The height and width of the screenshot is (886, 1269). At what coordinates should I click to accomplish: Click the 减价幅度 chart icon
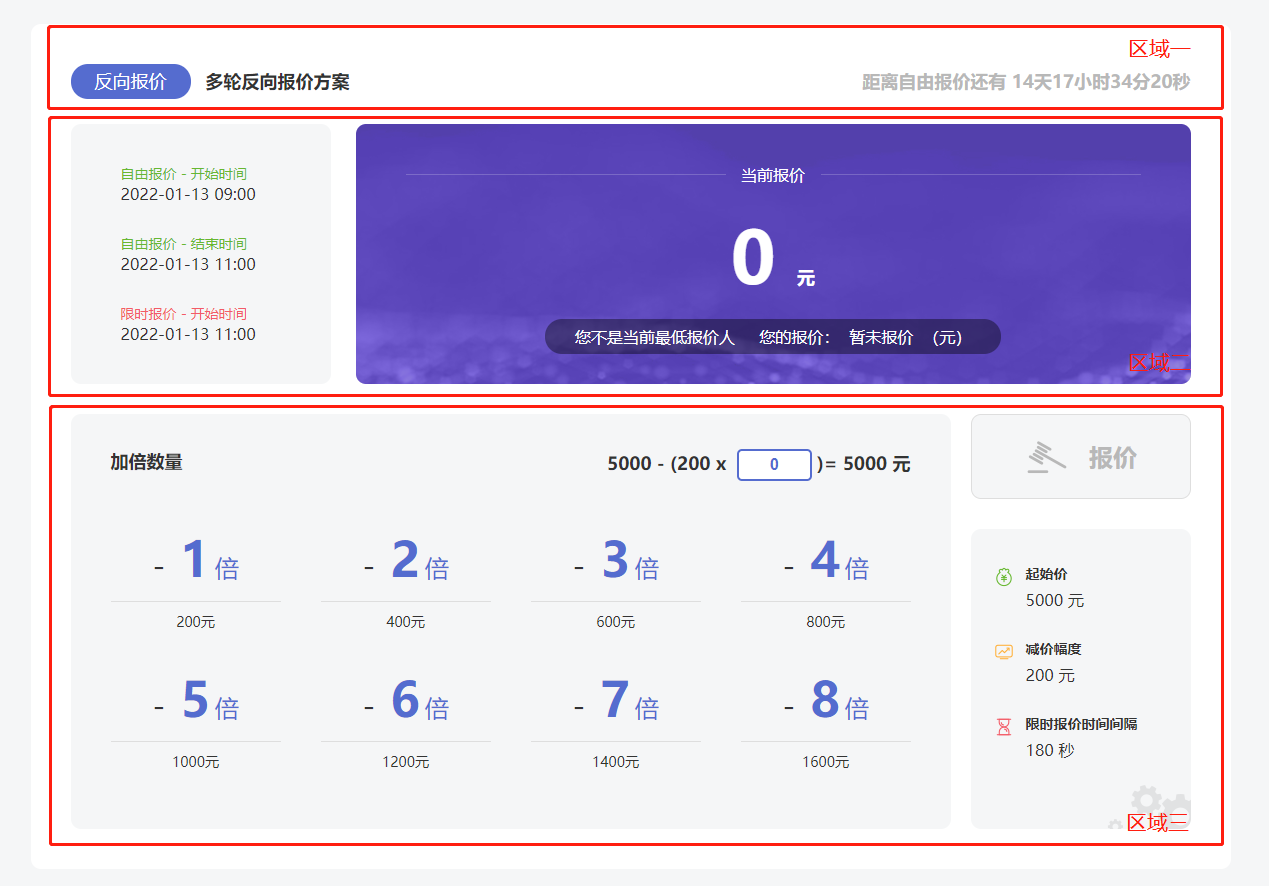pyautogui.click(x=1004, y=651)
